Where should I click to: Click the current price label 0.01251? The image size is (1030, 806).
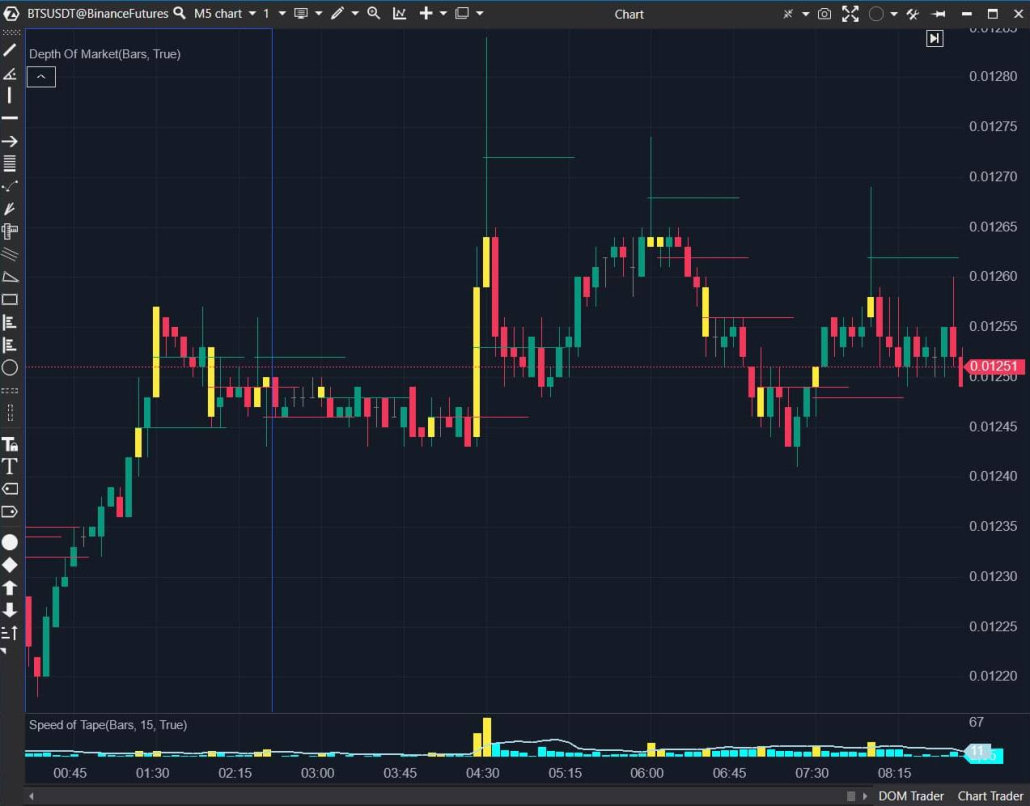(x=992, y=367)
